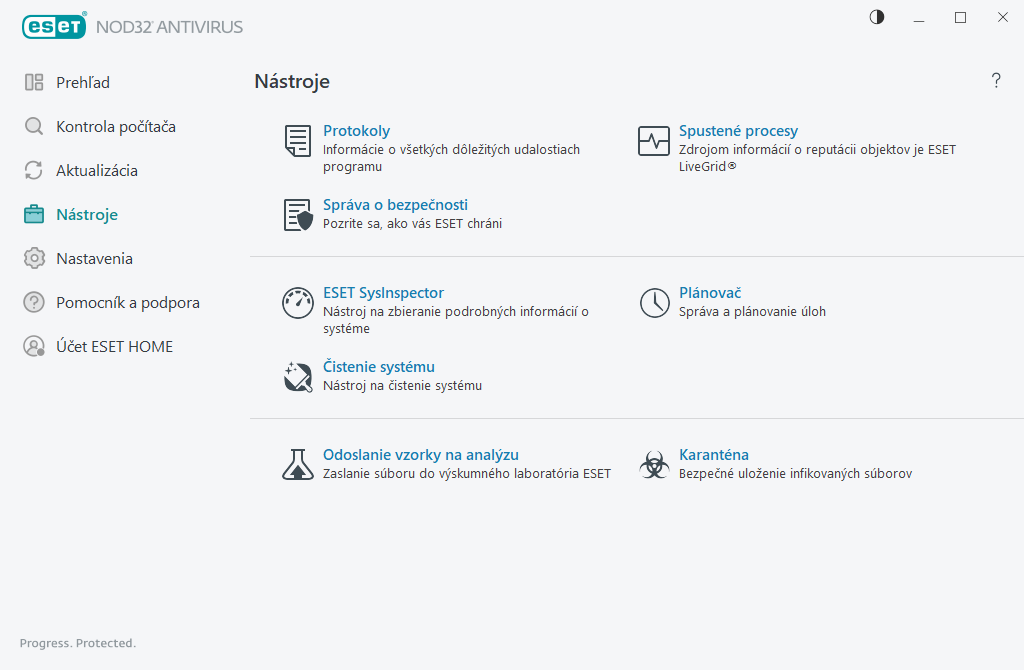Go to Prehľad in the sidebar
The height and width of the screenshot is (670, 1024).
(x=82, y=83)
